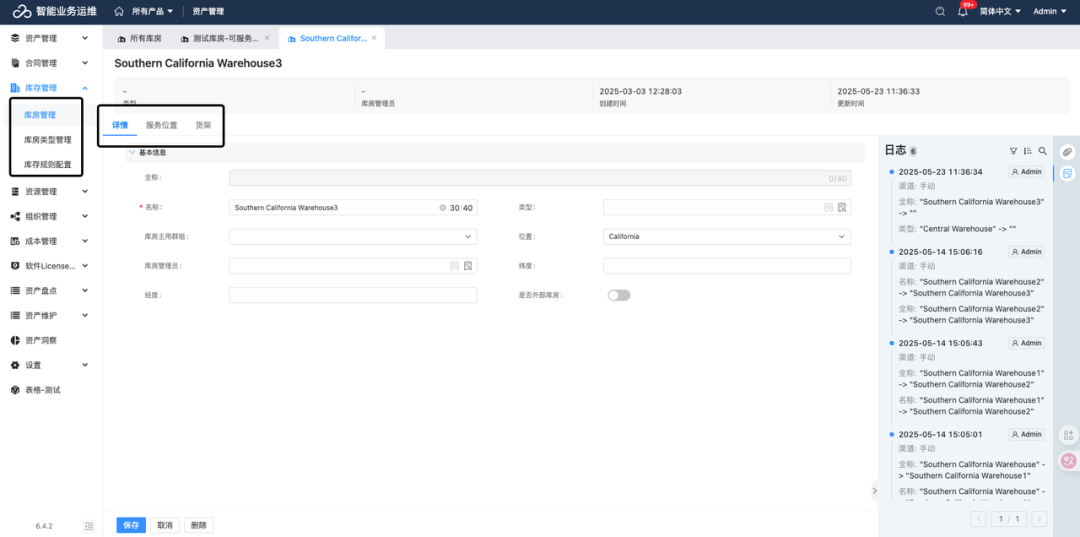Image resolution: width=1080 pixels, height=537 pixels.
Task: Click the home icon in top navigation
Action: pyautogui.click(x=119, y=12)
